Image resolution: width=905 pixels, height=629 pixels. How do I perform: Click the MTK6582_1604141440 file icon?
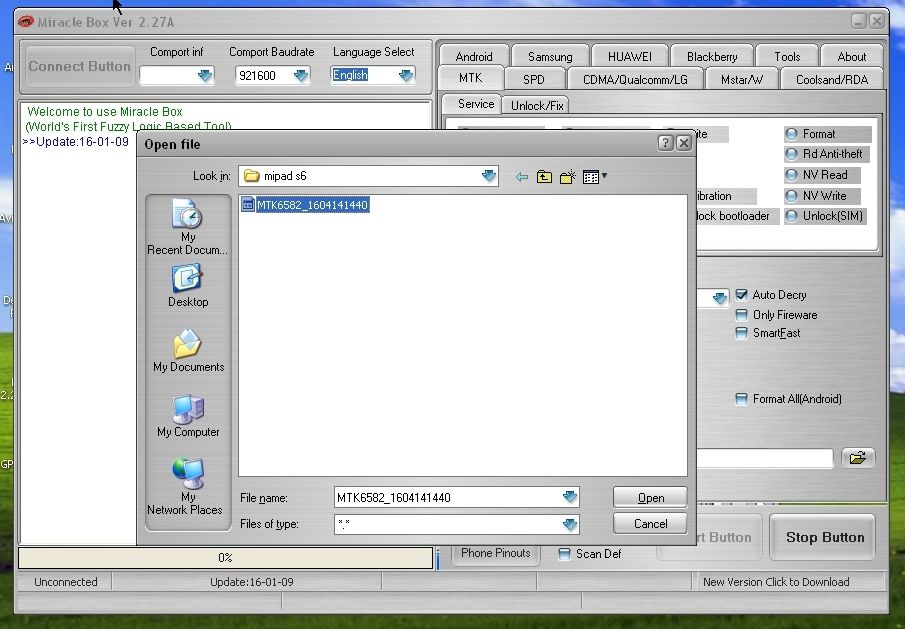tap(248, 204)
